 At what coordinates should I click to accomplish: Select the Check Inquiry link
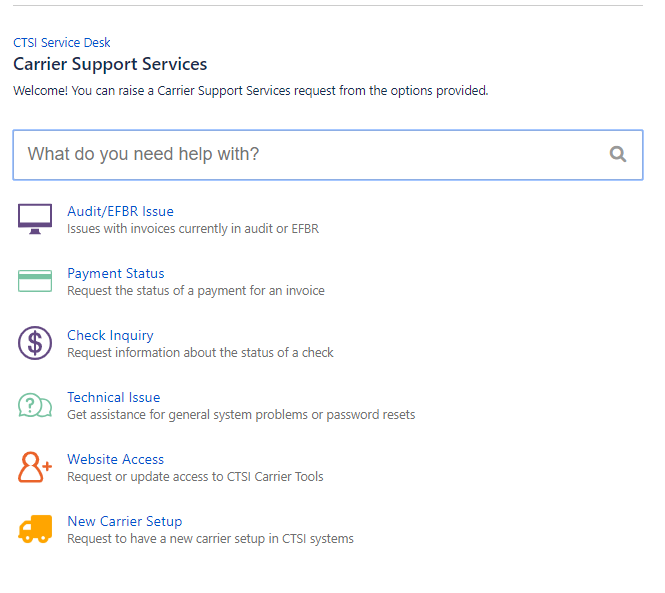[x=110, y=335]
